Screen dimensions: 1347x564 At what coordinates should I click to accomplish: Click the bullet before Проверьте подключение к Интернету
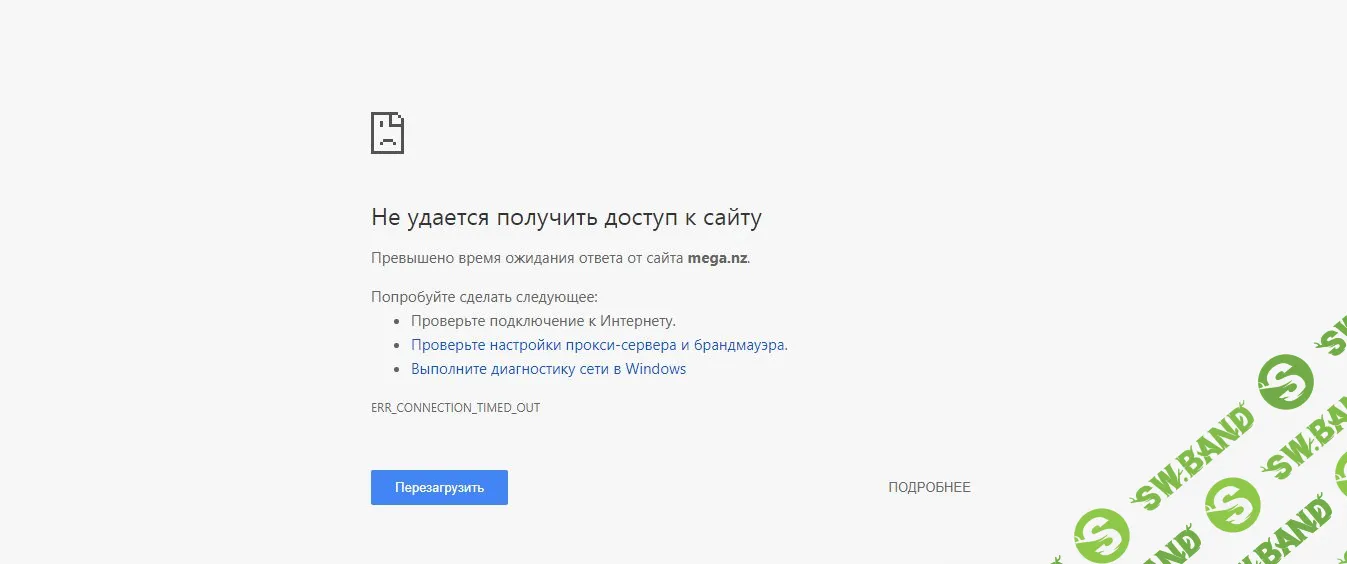pos(397,322)
